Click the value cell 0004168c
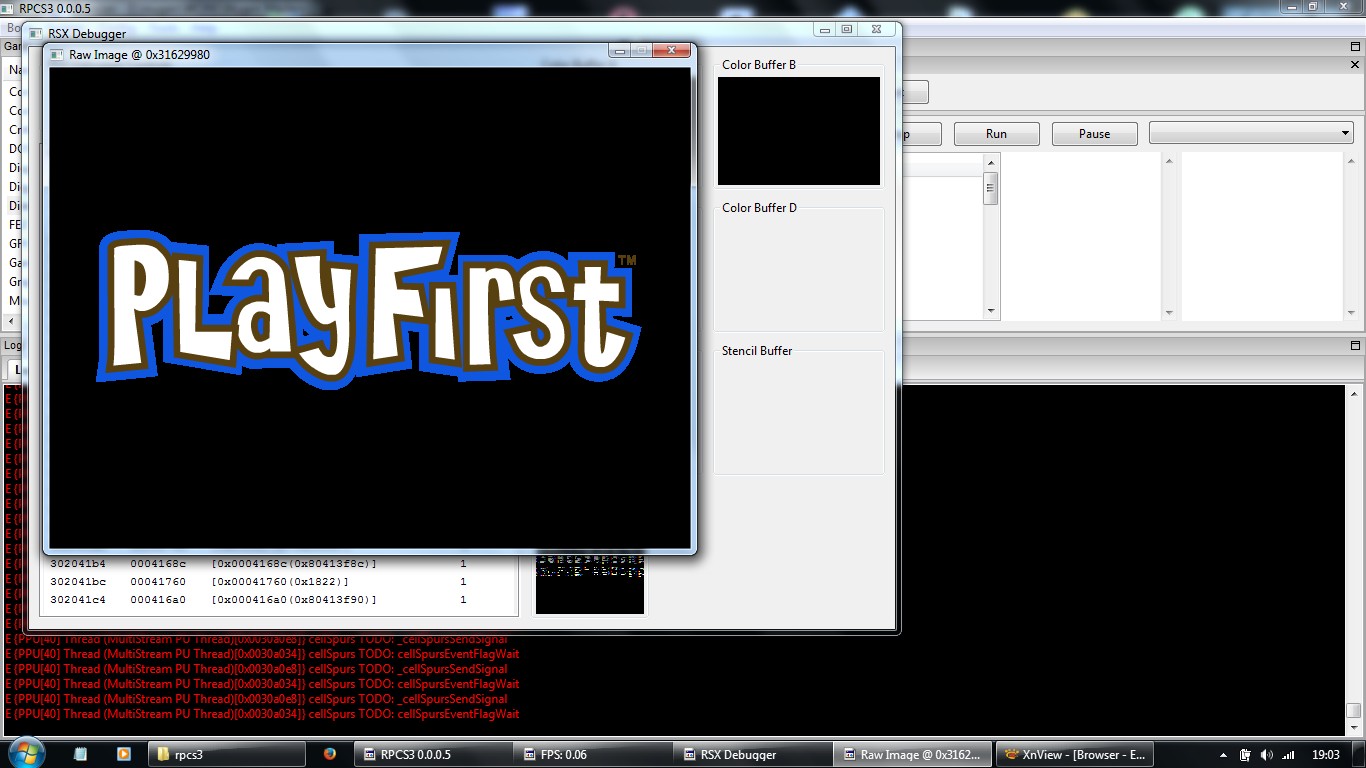 pyautogui.click(x=158, y=563)
